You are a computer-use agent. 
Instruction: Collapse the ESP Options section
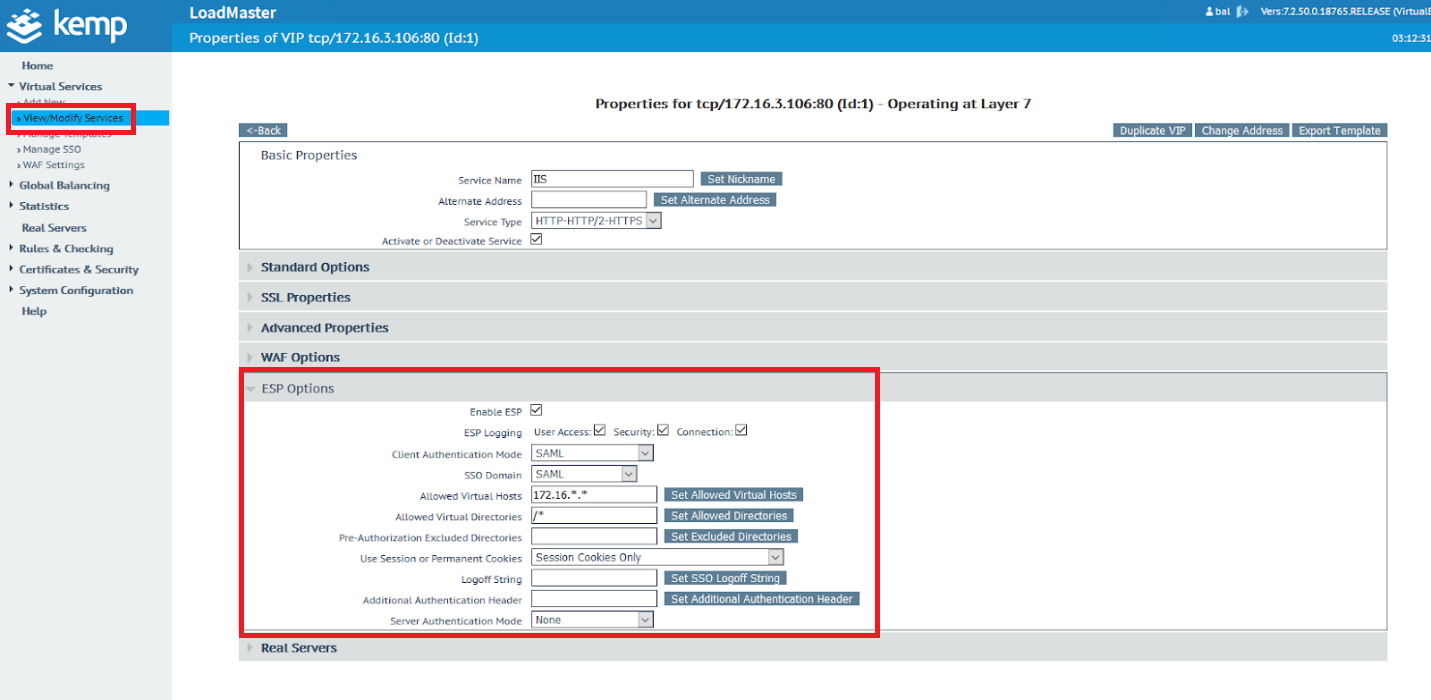pyautogui.click(x=297, y=388)
